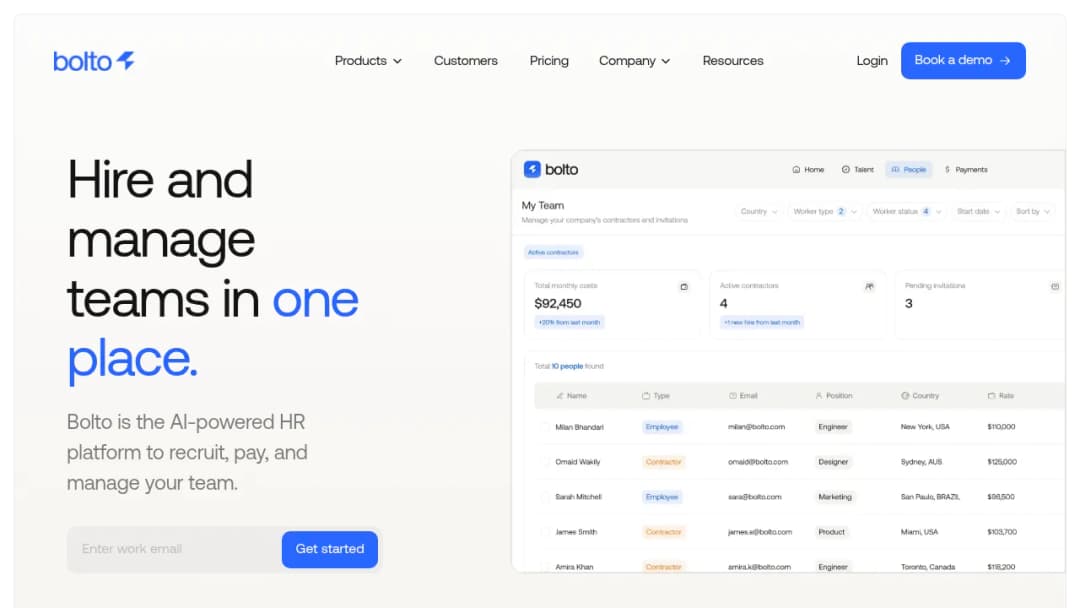Select the Sarah Mitchell row checkbox
Viewport: 1080px width, 608px height.
click(546, 496)
